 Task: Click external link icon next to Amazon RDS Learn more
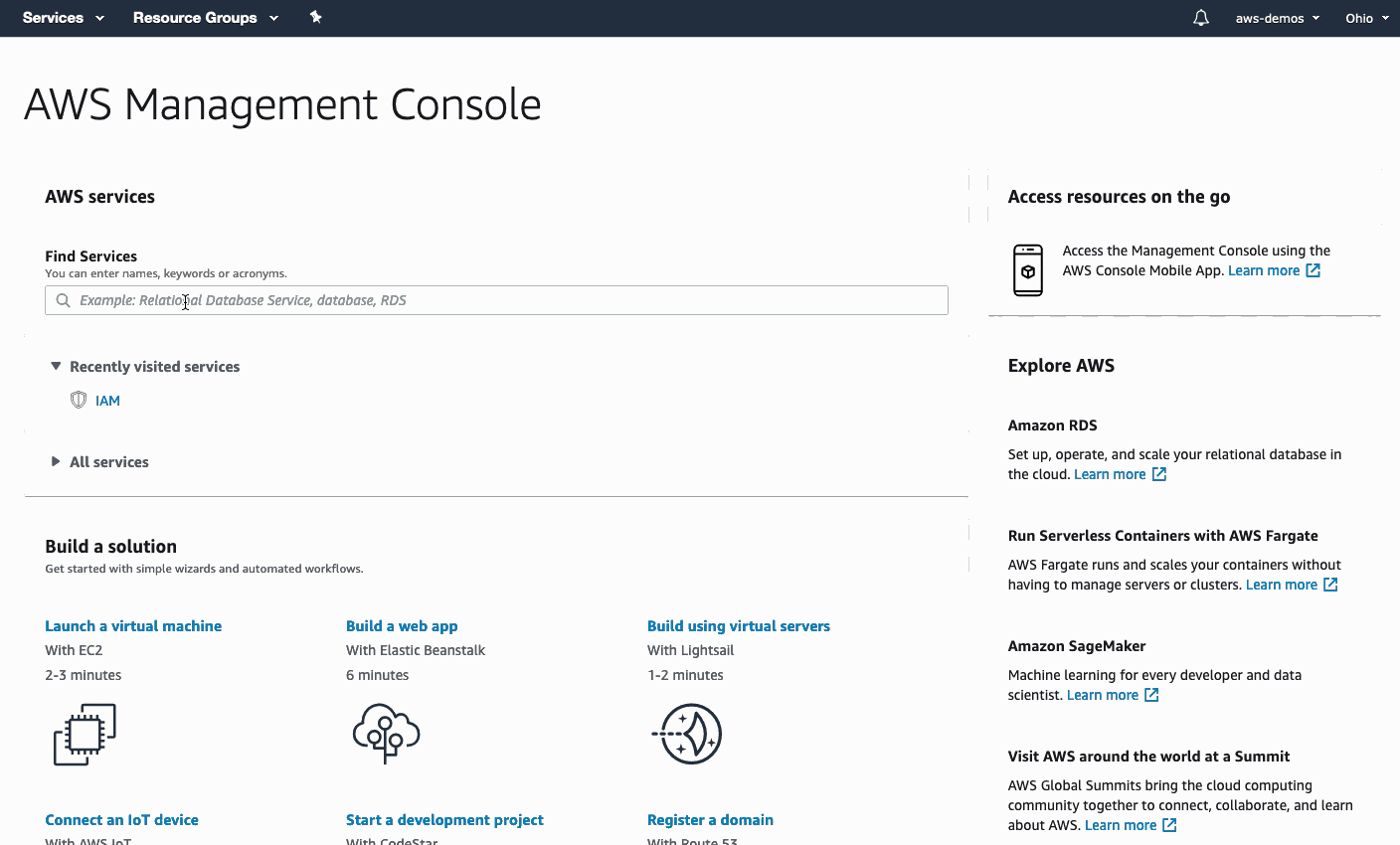(1158, 474)
